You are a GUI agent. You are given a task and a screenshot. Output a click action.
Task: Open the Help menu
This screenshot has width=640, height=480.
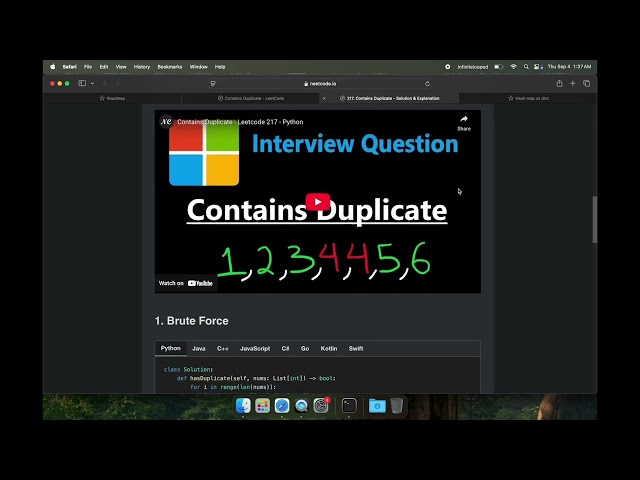point(220,67)
